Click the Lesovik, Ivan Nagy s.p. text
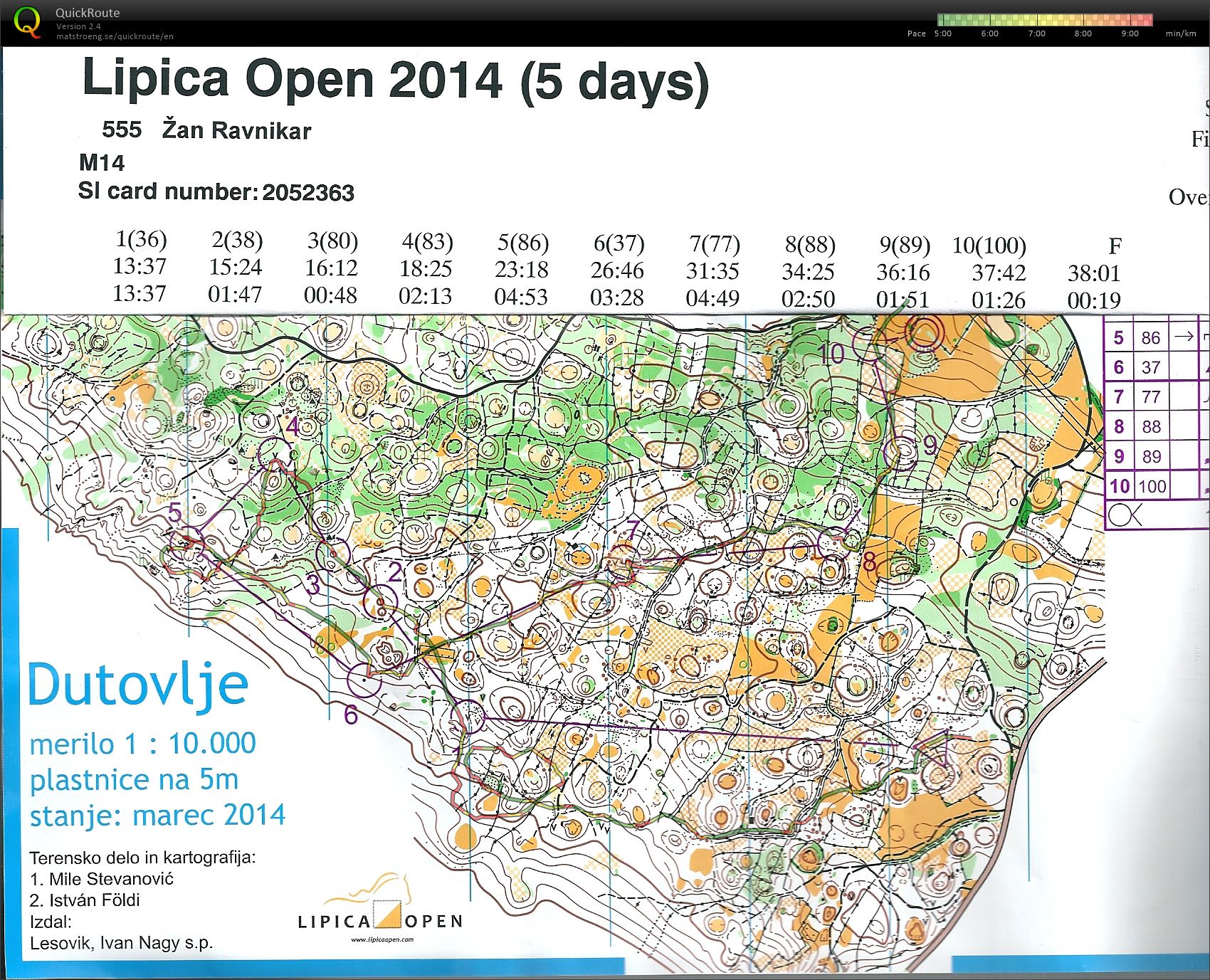This screenshot has height=980, width=1210. point(122,944)
